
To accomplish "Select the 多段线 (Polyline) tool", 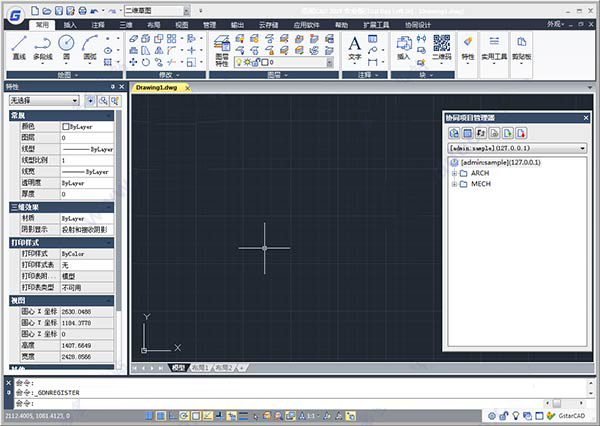I will pyautogui.click(x=43, y=46).
